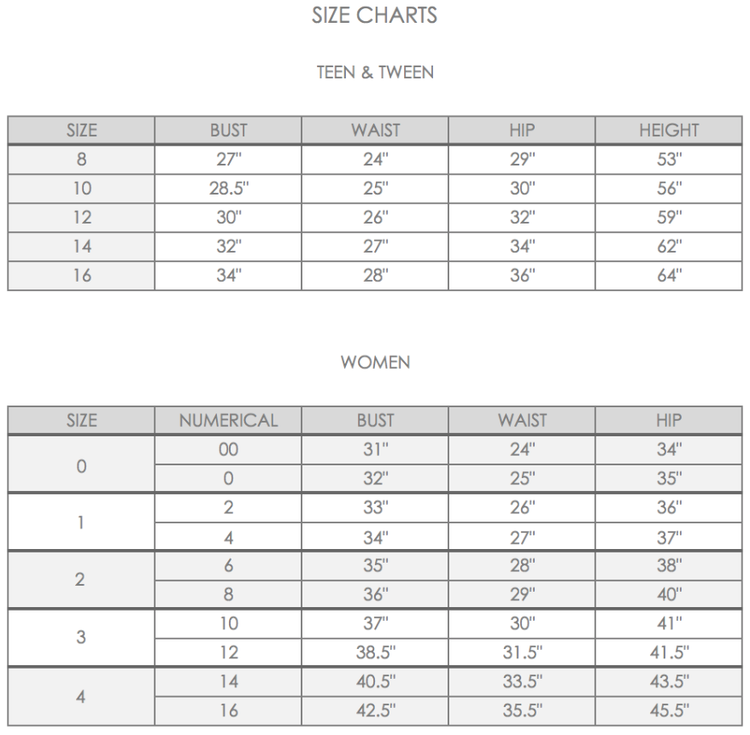
Task: Select the 45.5" hip cell
Action: pyautogui.click(x=669, y=711)
